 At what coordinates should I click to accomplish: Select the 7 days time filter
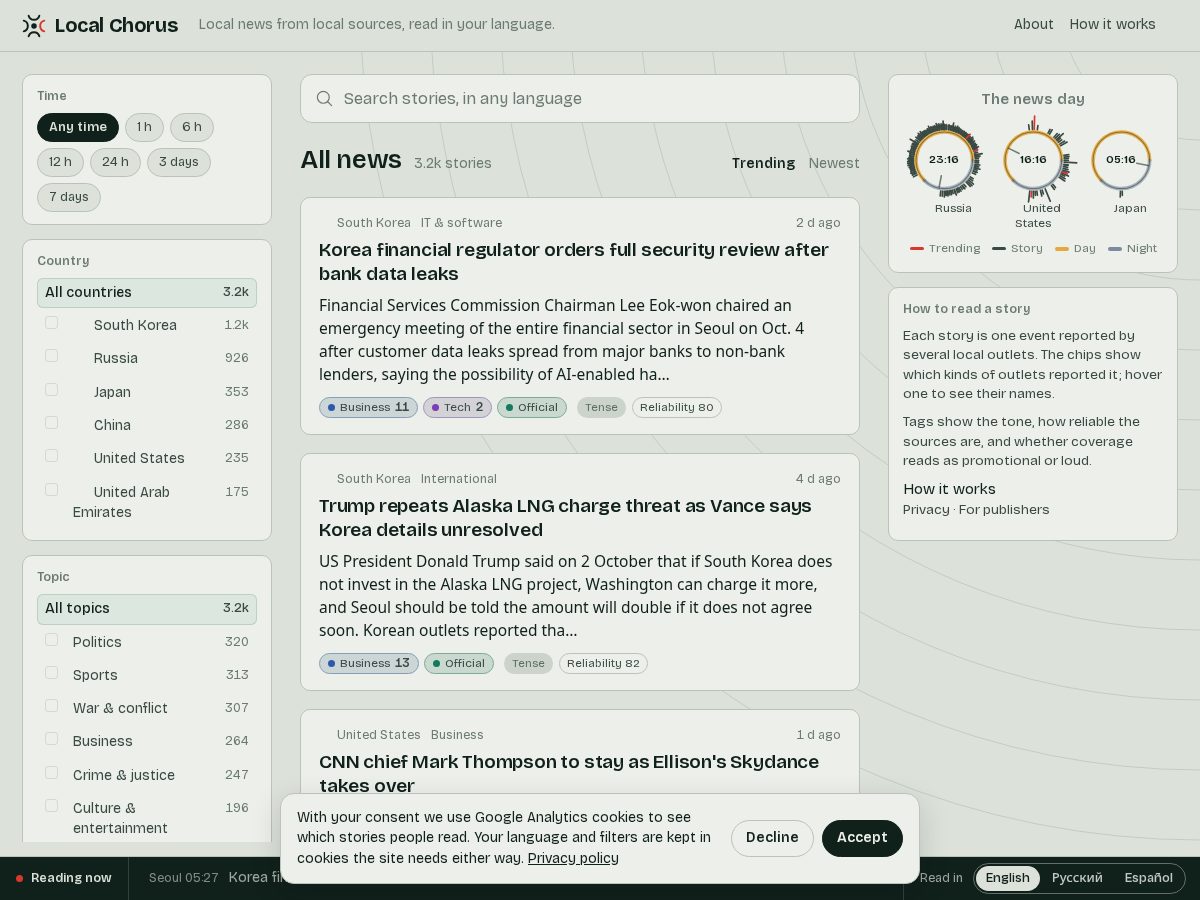click(69, 197)
